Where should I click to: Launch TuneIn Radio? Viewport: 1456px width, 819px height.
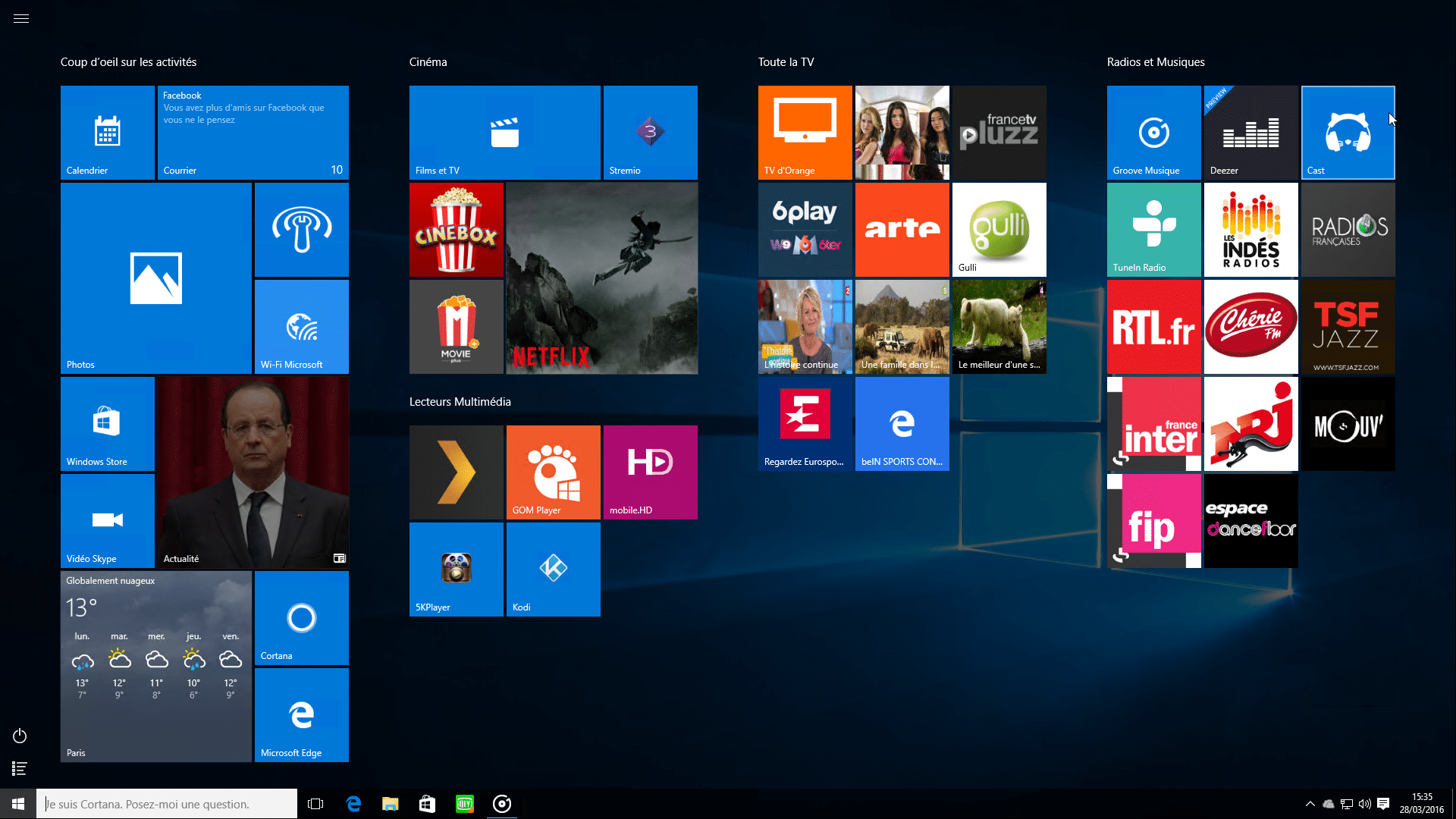click(x=1153, y=230)
